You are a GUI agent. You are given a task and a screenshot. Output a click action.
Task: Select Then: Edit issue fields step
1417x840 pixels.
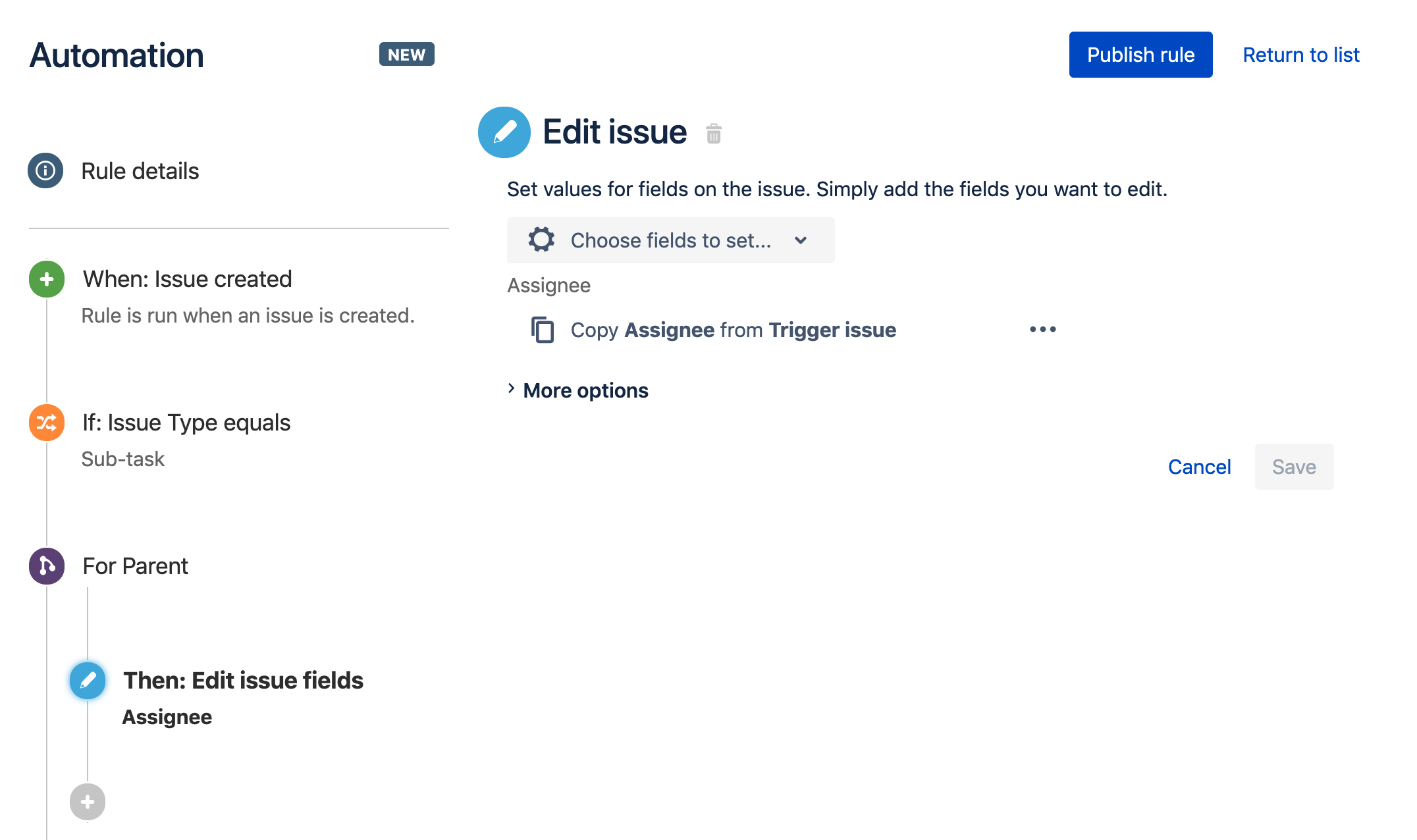point(244,681)
